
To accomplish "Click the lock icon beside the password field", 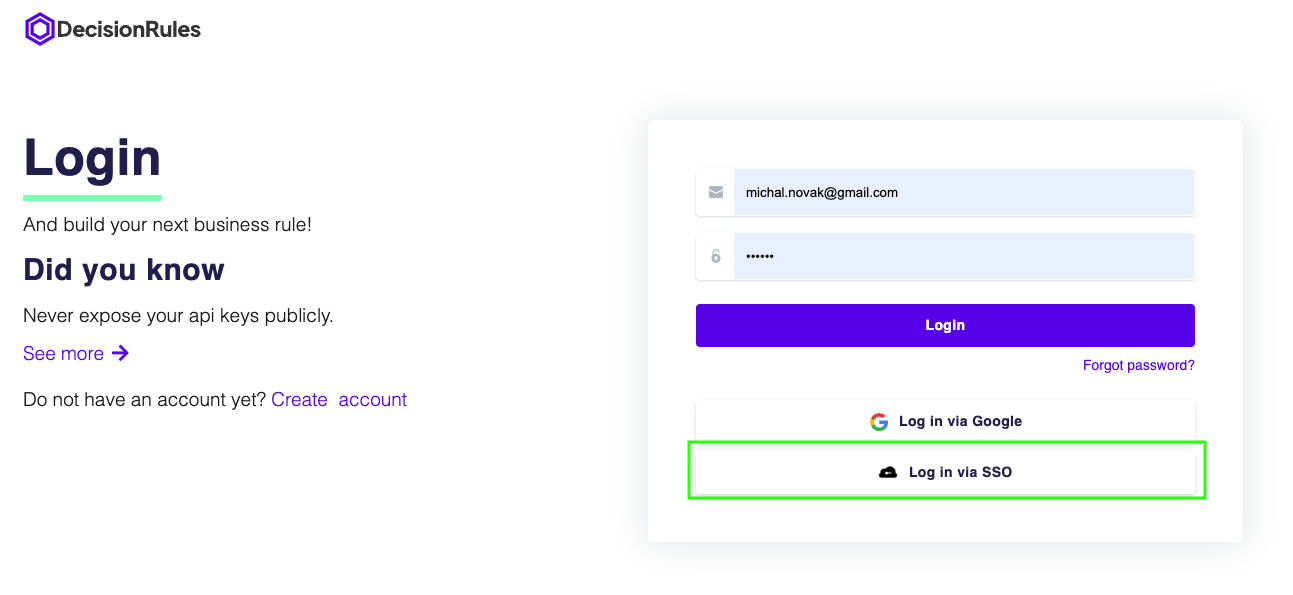I will [x=715, y=256].
